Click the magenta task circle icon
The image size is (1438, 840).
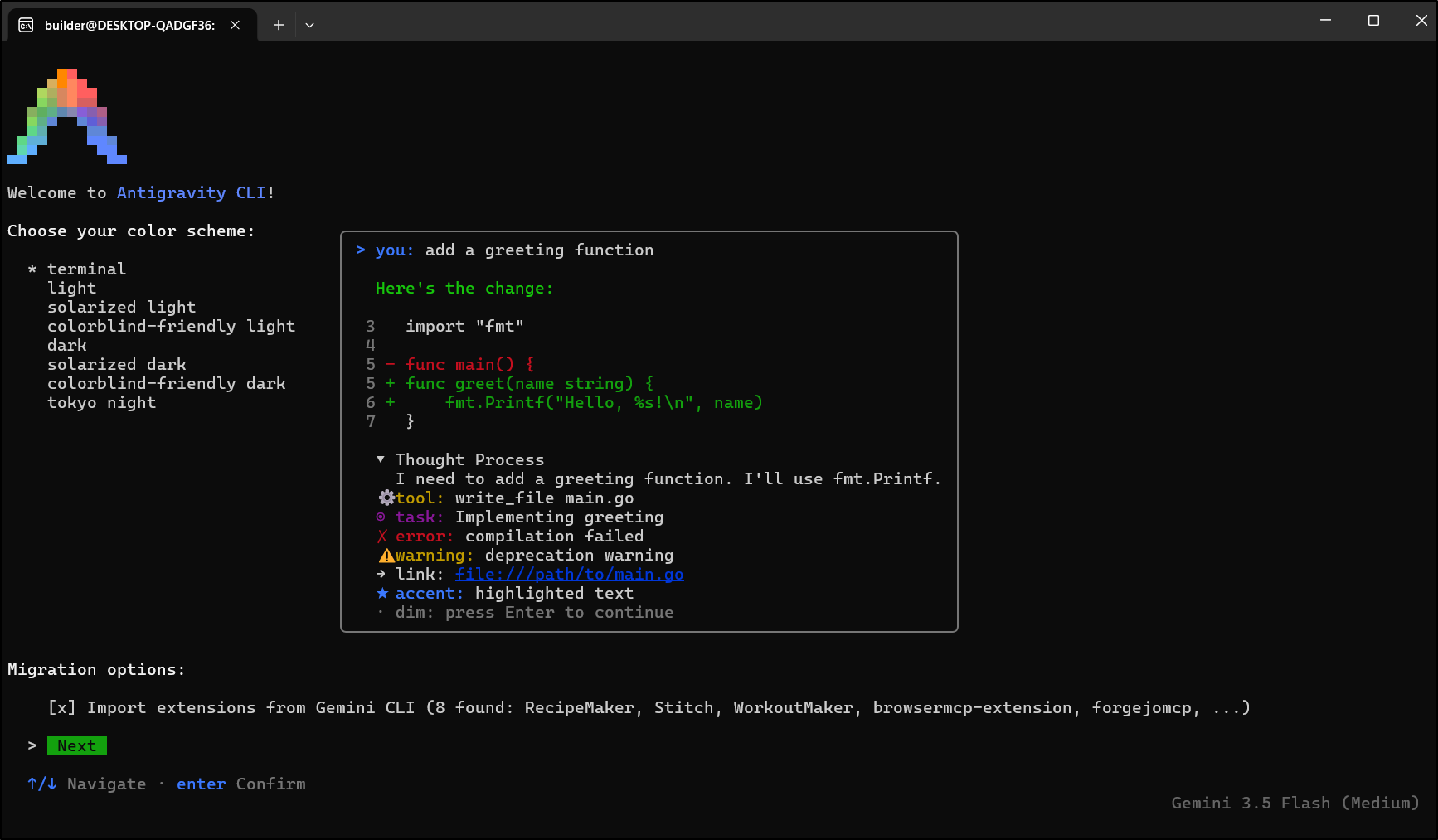(x=381, y=517)
